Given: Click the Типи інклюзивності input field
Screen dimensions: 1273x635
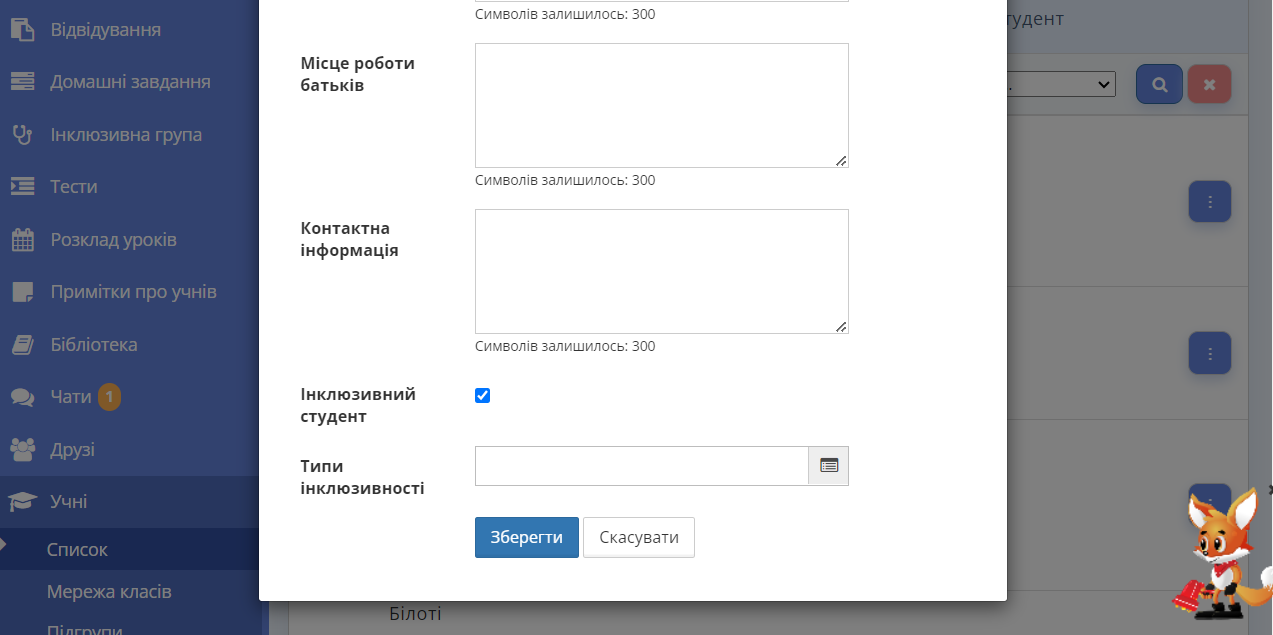Looking at the screenshot, I should click(x=641, y=466).
